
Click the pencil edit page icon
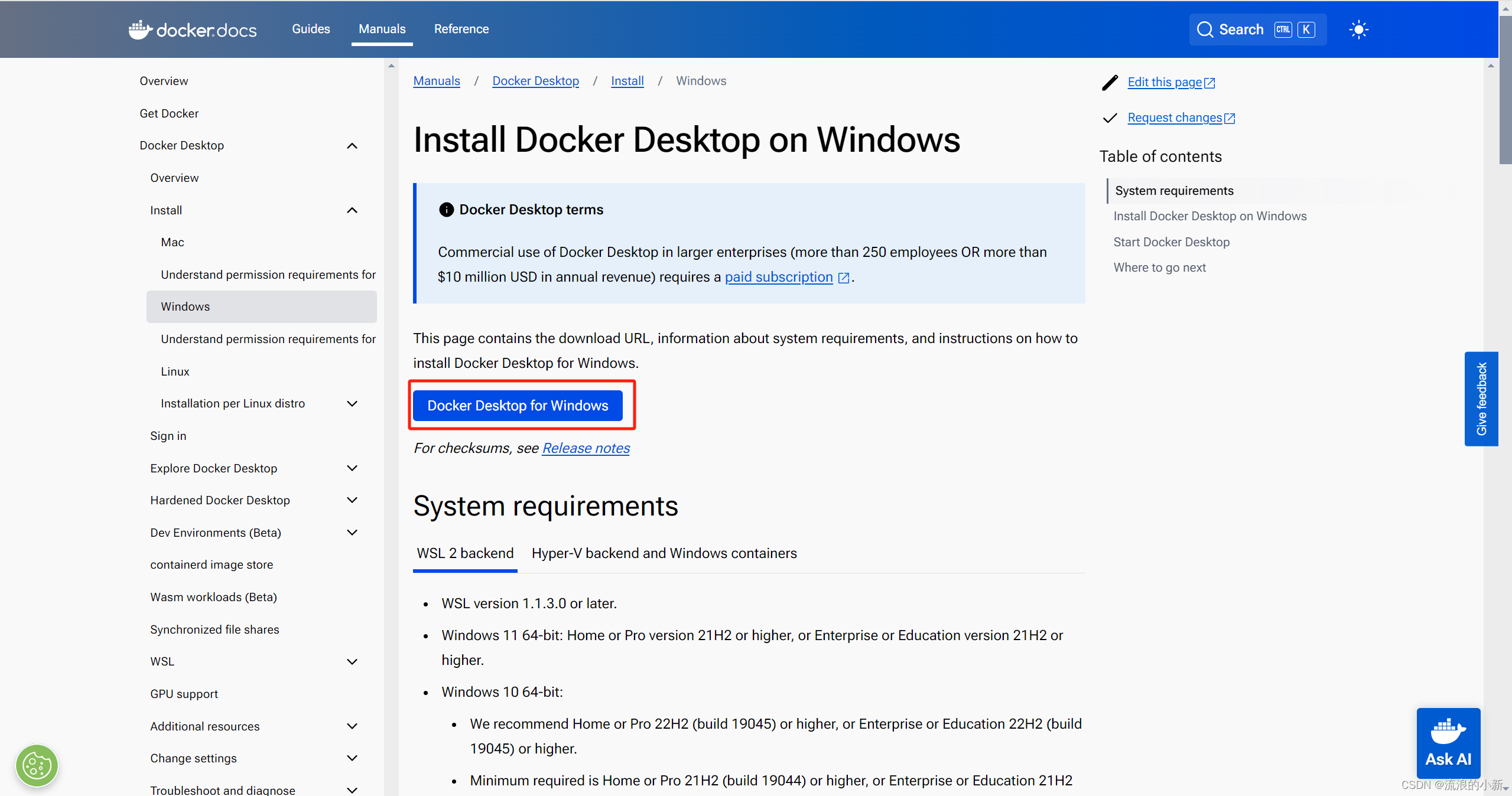(x=1110, y=83)
